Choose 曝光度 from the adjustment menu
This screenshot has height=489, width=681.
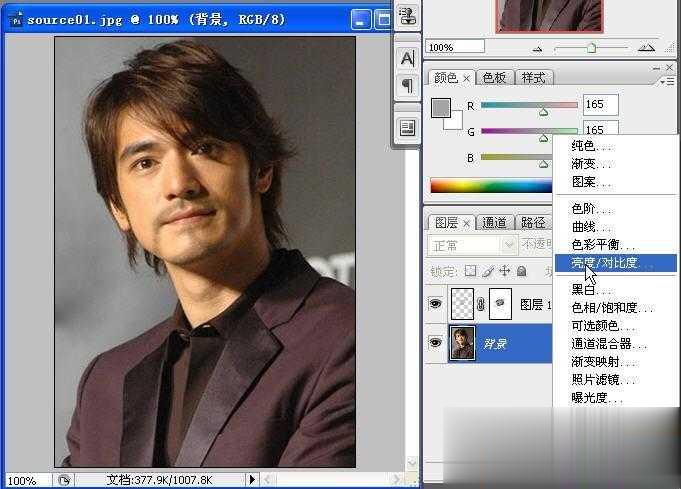tap(616, 397)
